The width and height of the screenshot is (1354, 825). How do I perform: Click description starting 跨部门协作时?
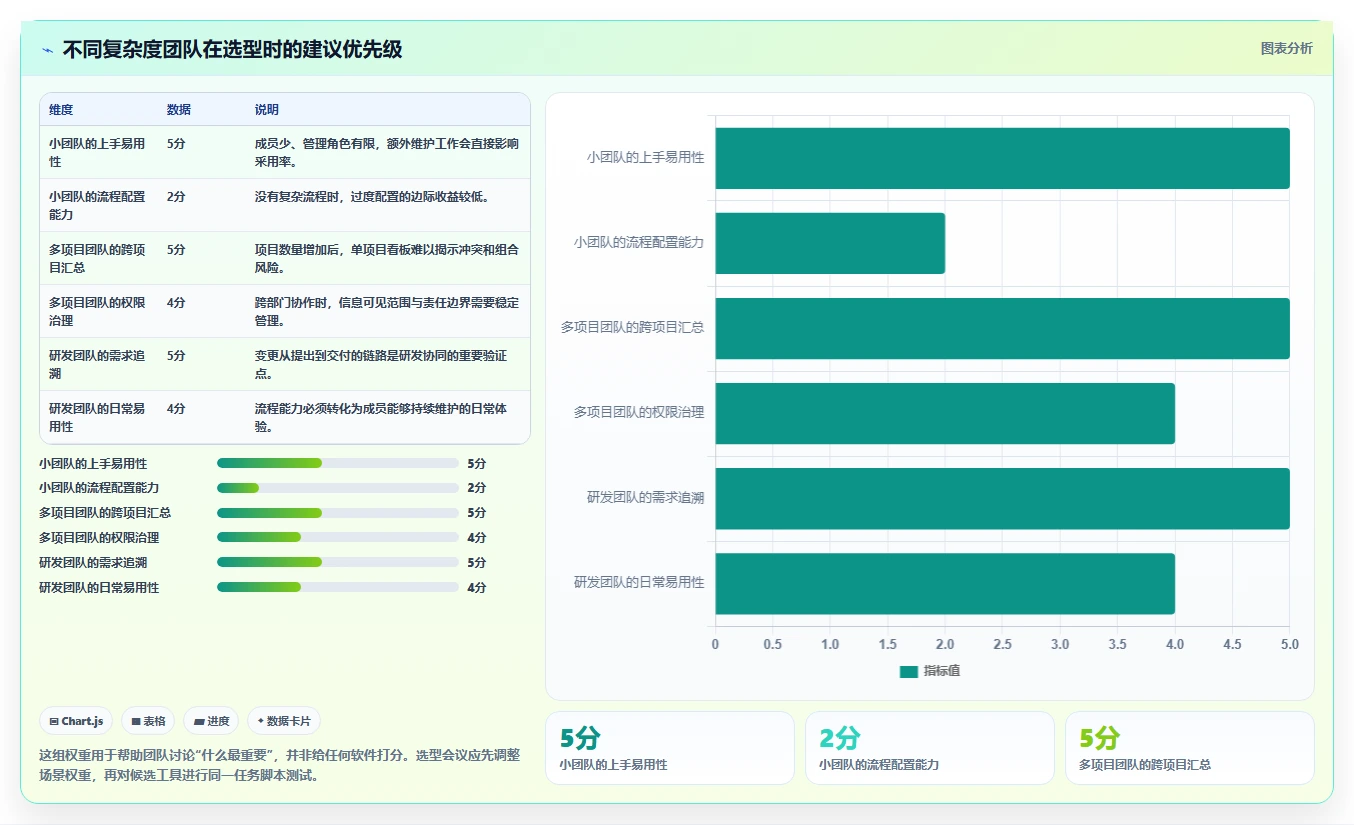387,312
